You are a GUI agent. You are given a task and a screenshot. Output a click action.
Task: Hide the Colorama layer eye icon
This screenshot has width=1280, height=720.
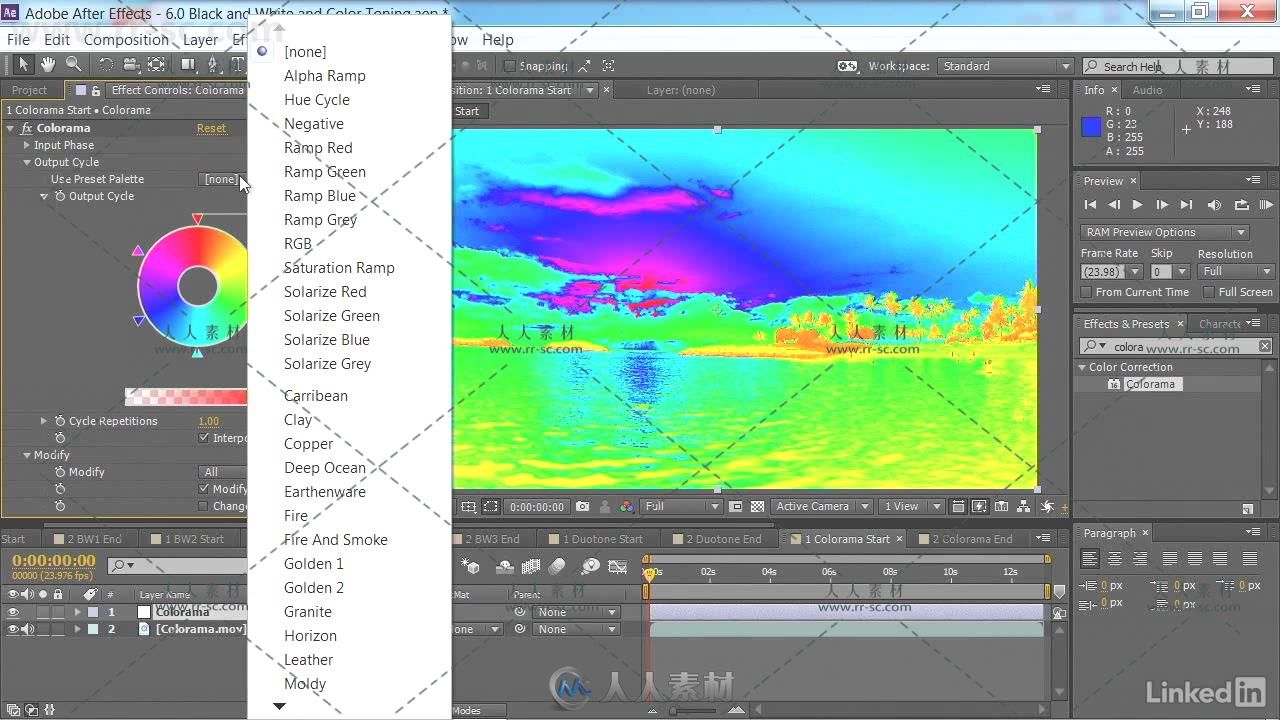(13, 612)
